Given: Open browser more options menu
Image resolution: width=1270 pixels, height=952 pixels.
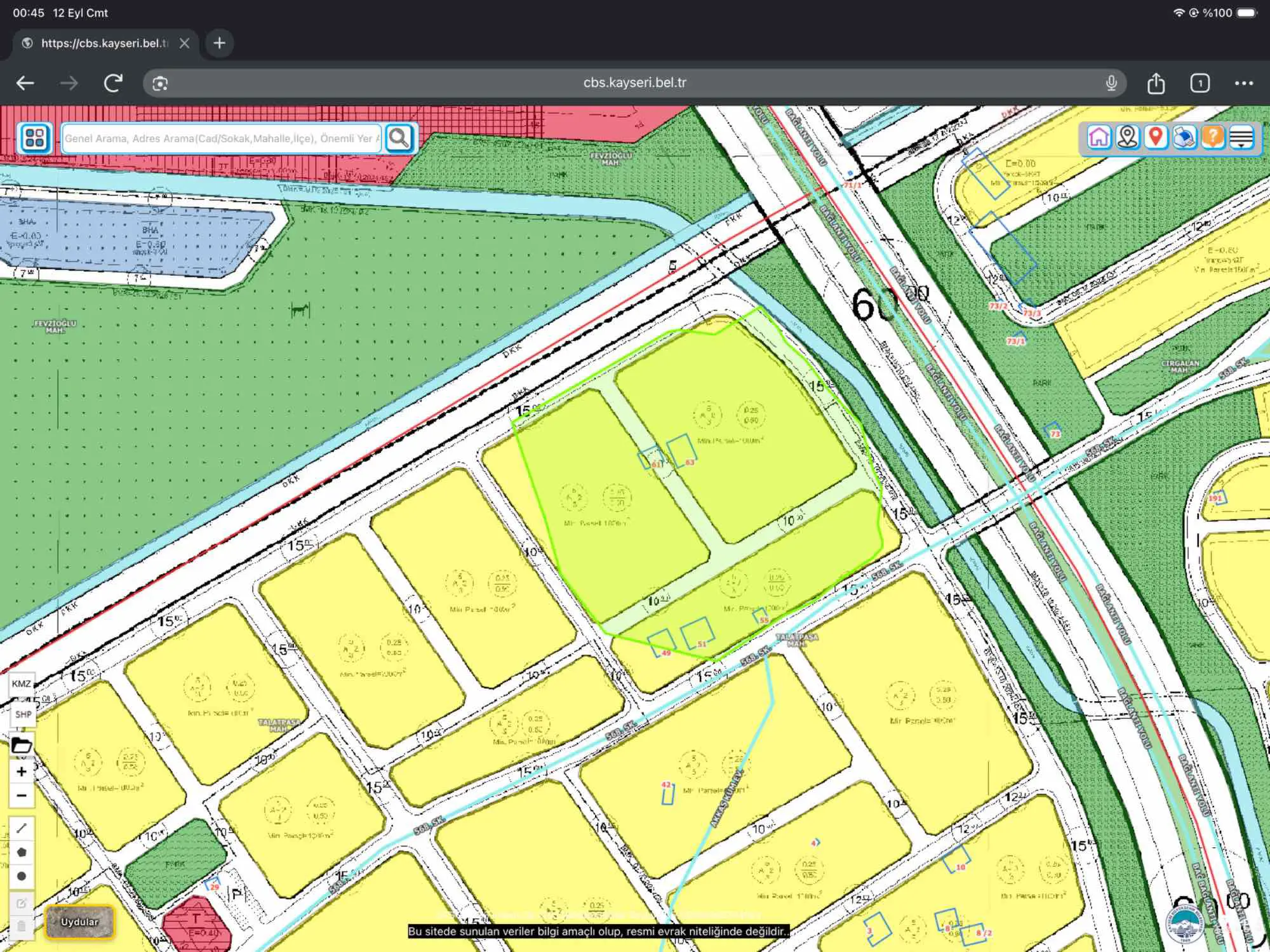Looking at the screenshot, I should point(1244,83).
